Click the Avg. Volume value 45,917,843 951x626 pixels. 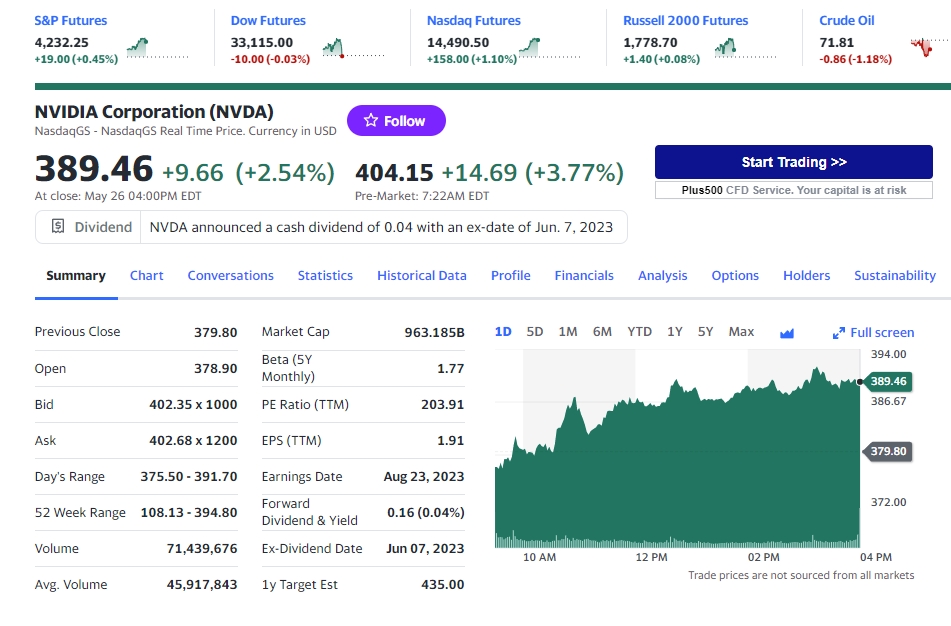(202, 585)
